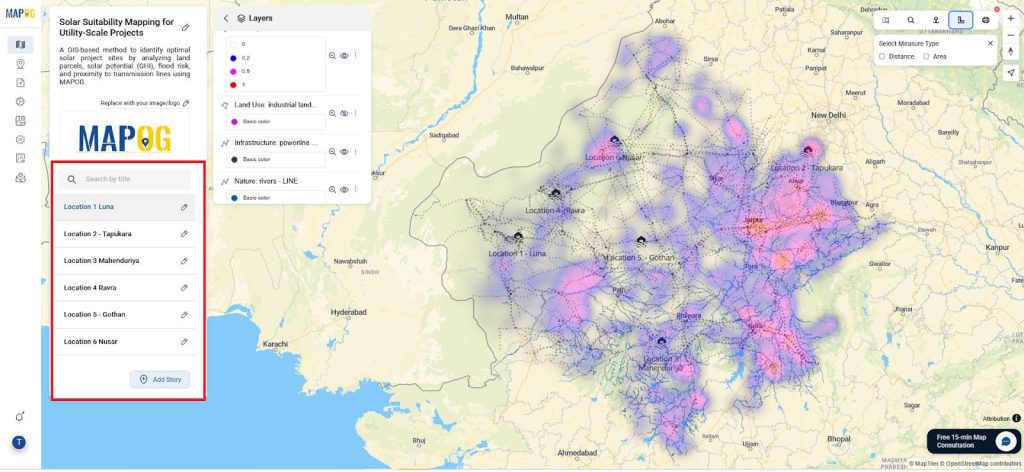
Task: Edit story "Location 3 Mahenduriya" with its pencil icon
Action: click(x=184, y=261)
